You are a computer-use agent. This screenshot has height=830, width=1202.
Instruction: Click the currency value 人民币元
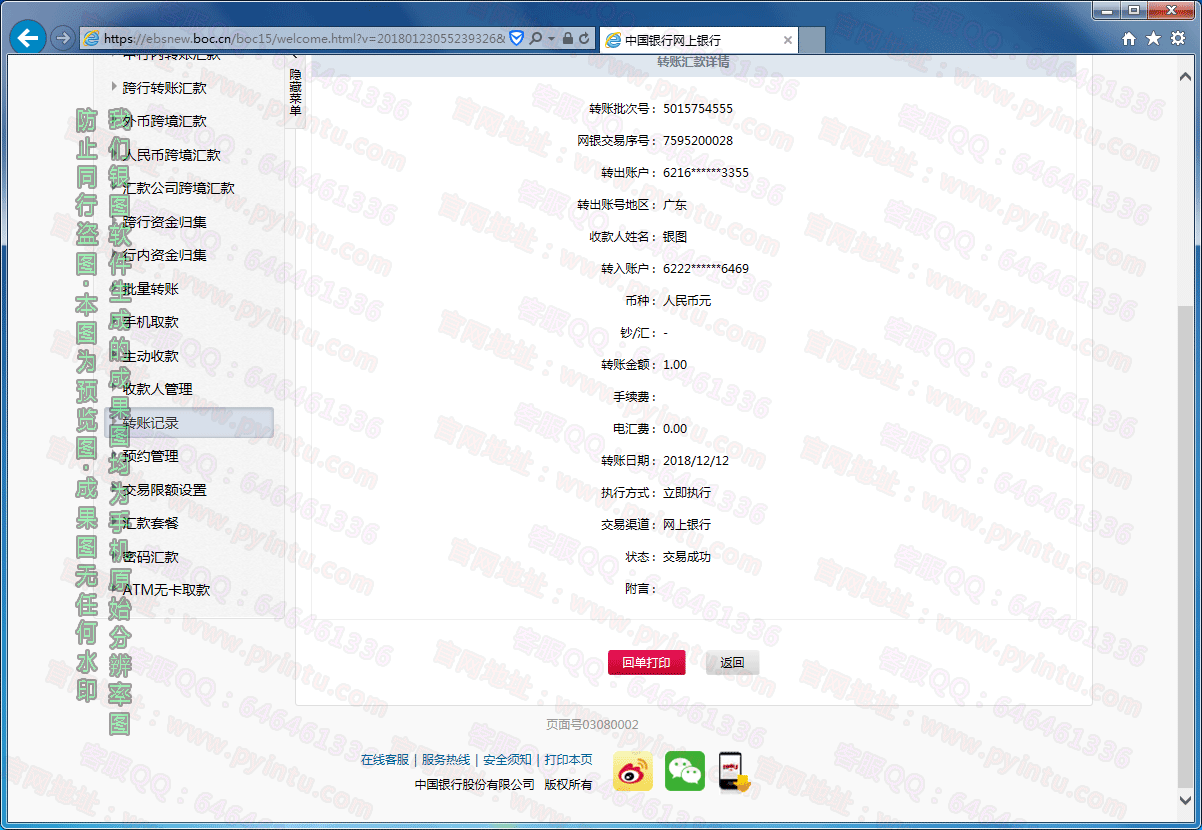[687, 301]
